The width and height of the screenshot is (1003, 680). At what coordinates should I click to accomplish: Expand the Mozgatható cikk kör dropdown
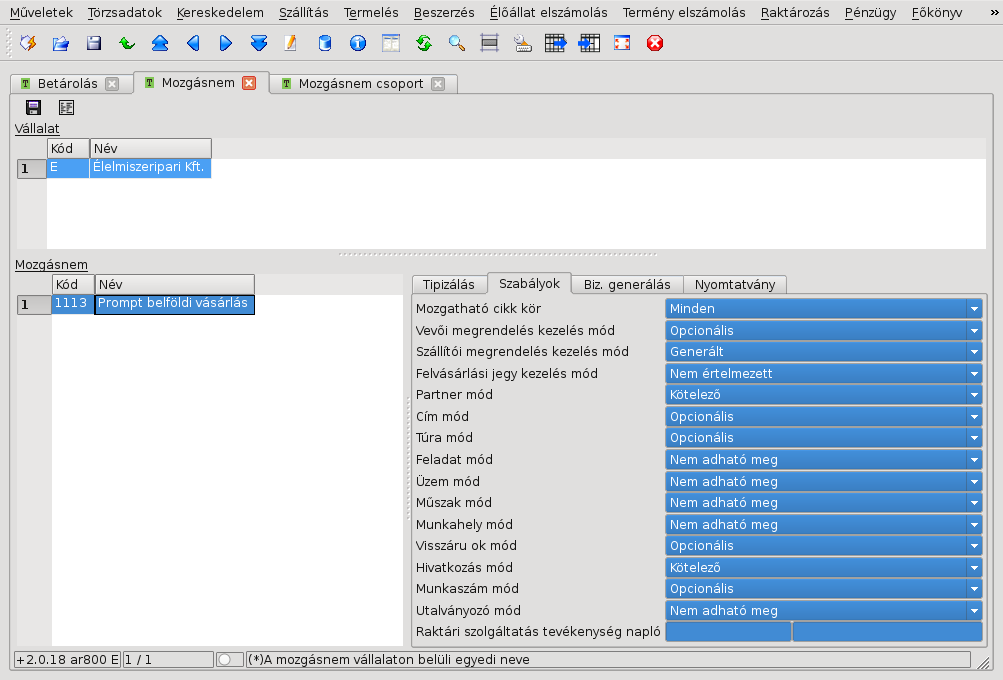824,308
